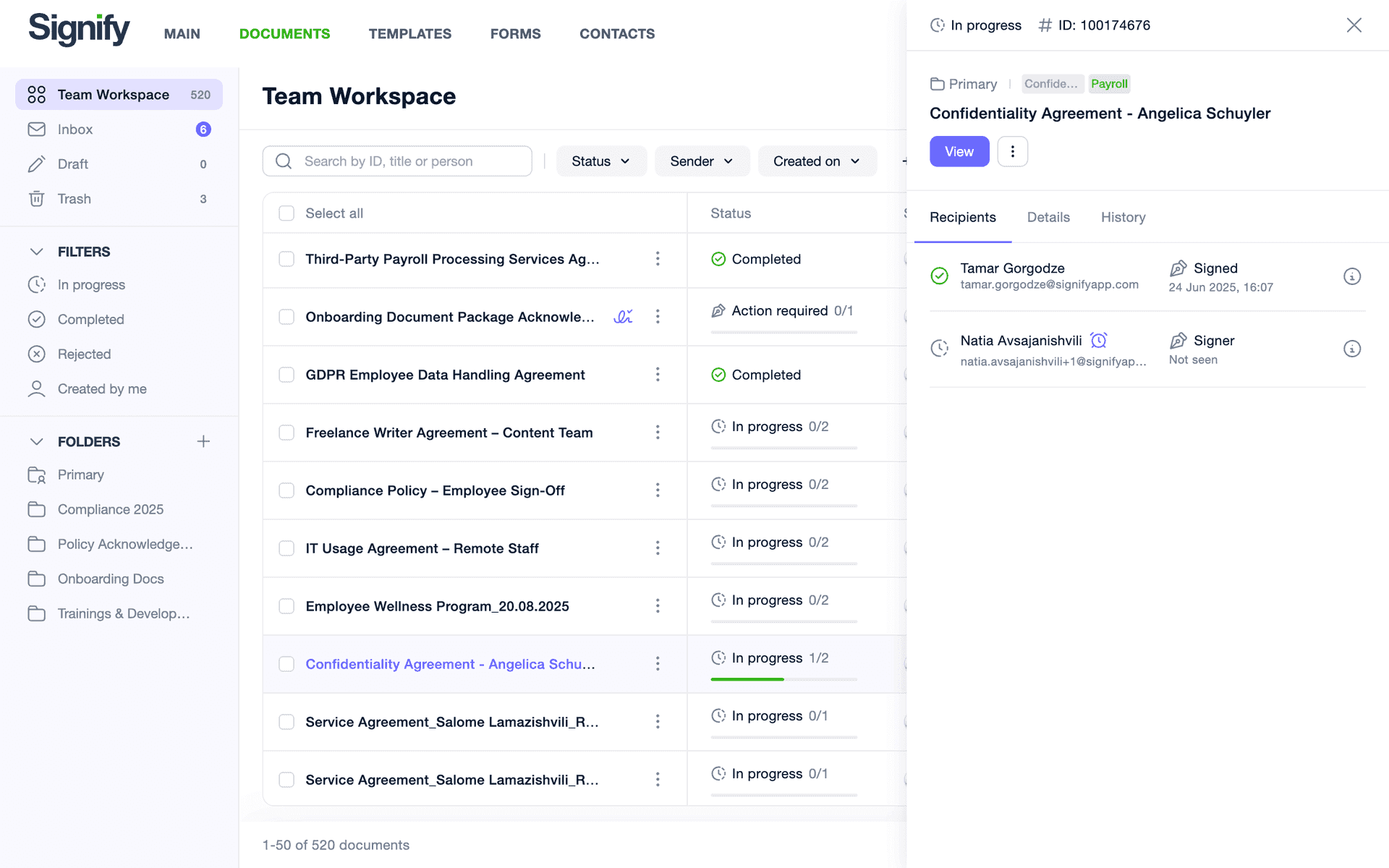Tick checkbox for Freelance Writer Agreement

pos(286,433)
